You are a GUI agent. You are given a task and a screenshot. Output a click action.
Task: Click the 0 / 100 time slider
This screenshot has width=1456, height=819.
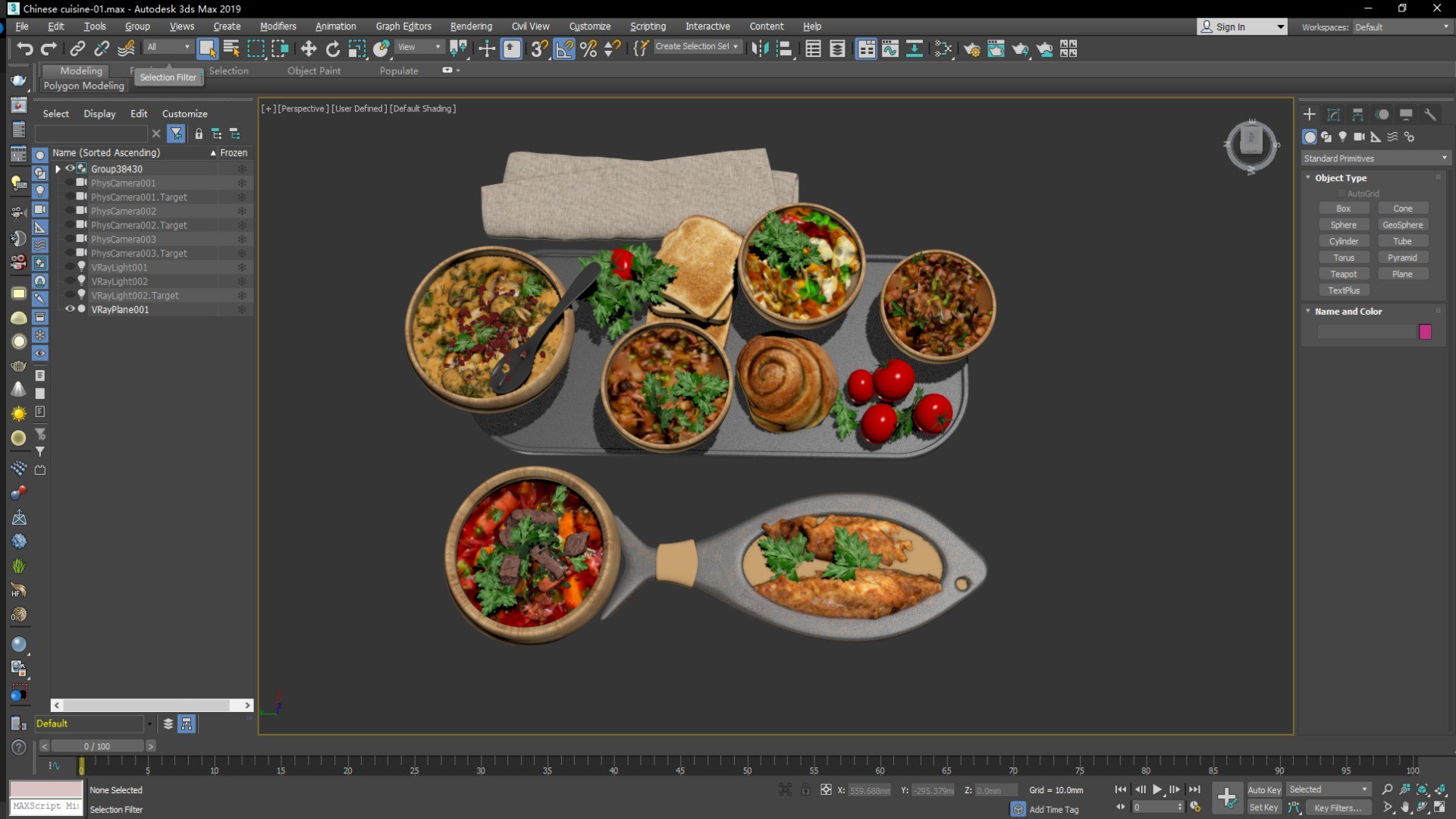click(97, 746)
